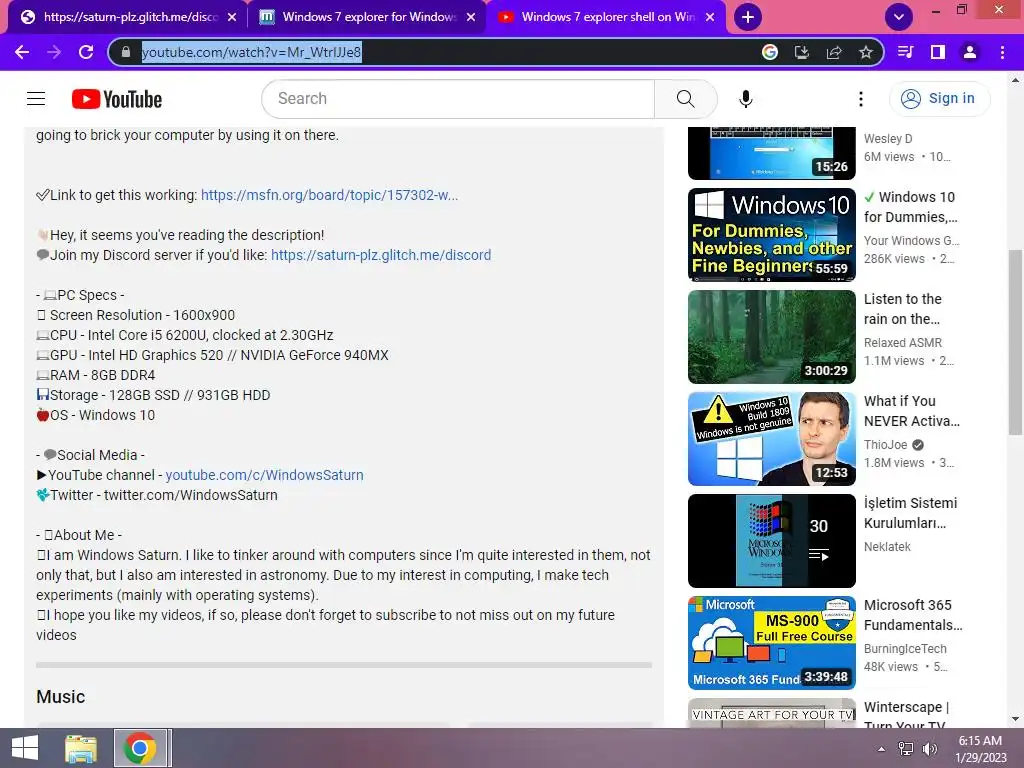Click the install/download icon in address bar
Viewport: 1024px width, 768px height.
tap(802, 52)
